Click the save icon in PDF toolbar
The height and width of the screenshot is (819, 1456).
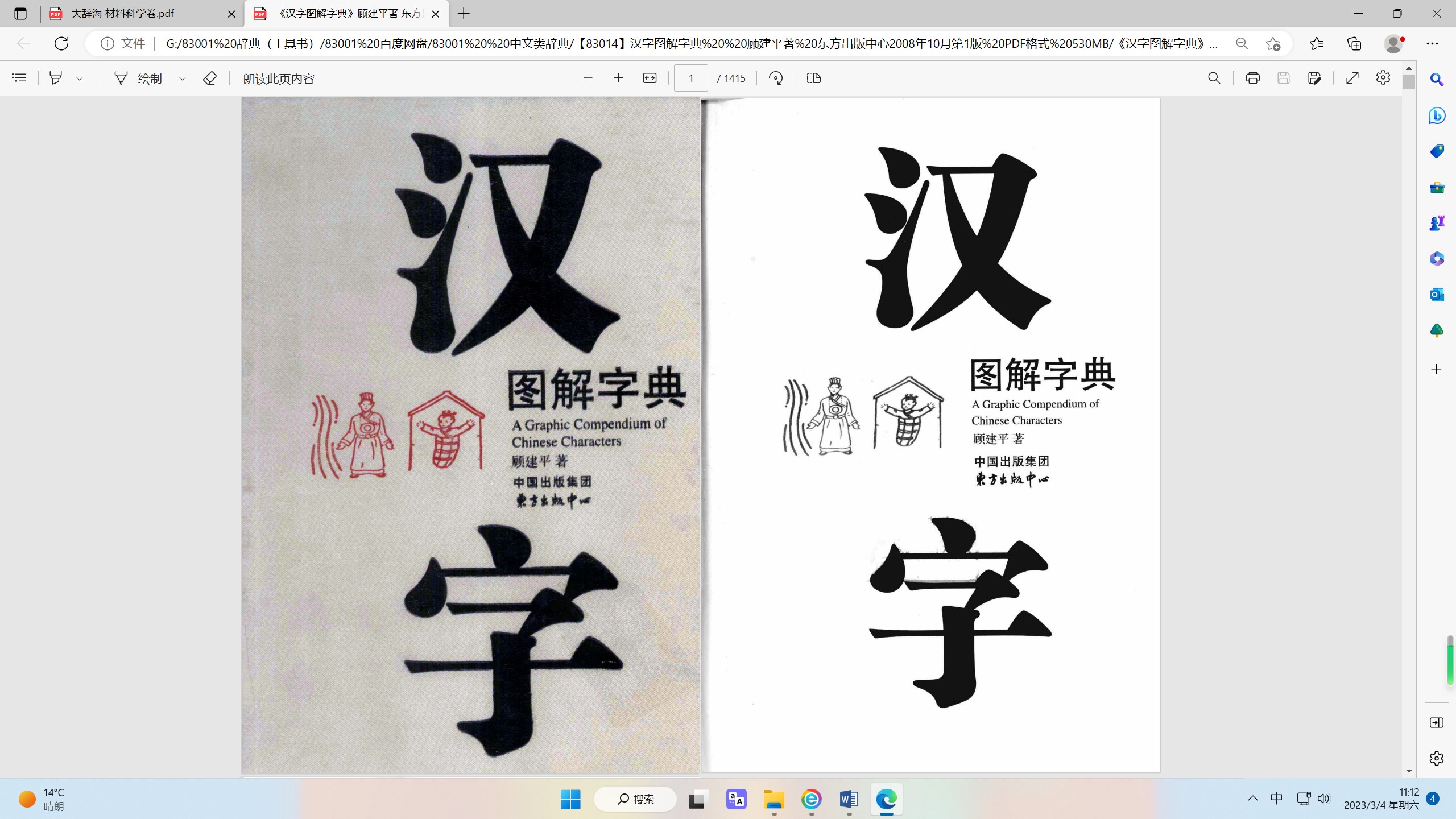click(1284, 78)
